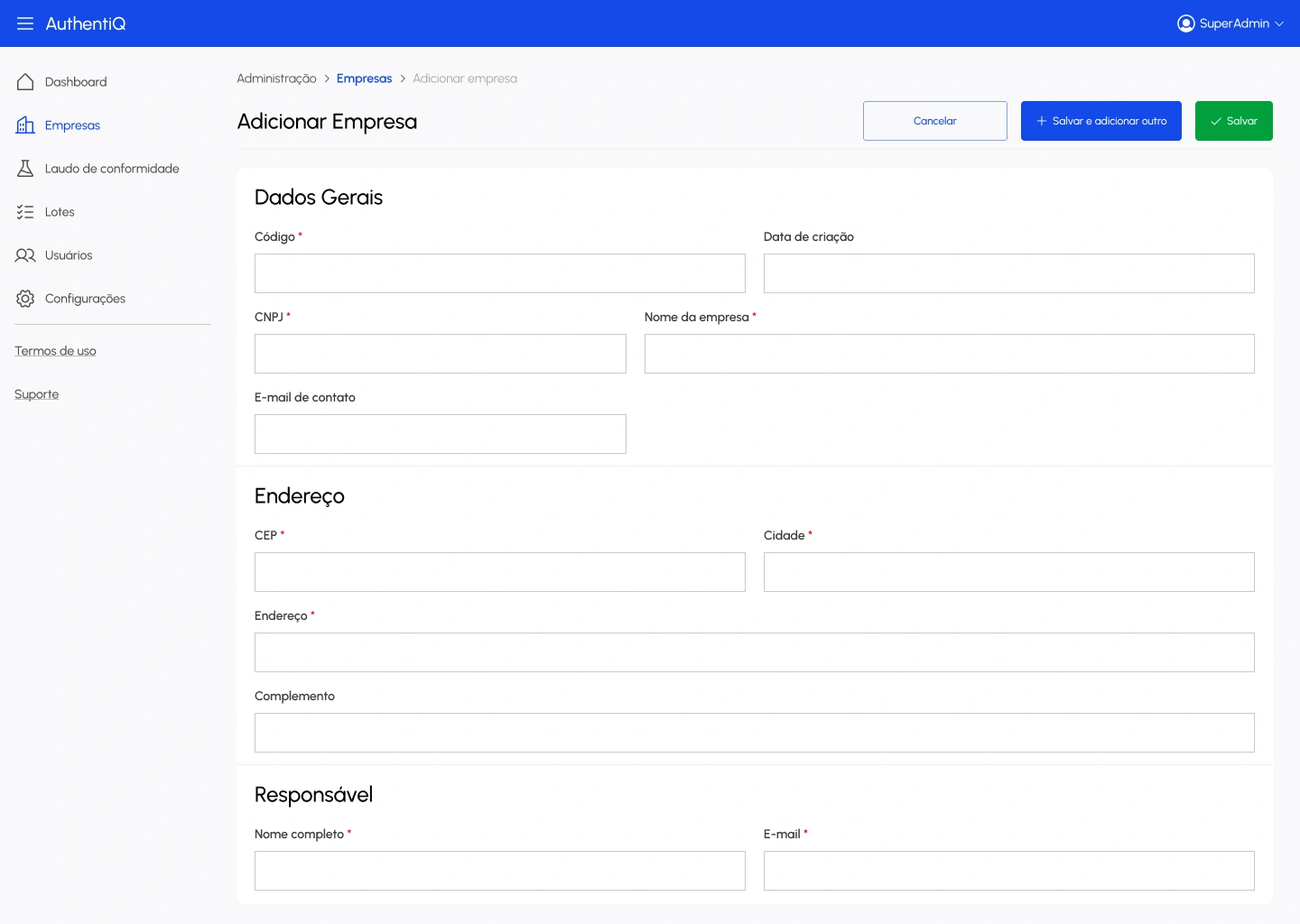Viewport: 1300px width, 924px height.
Task: Click the Usuários people icon
Action: pos(25,255)
